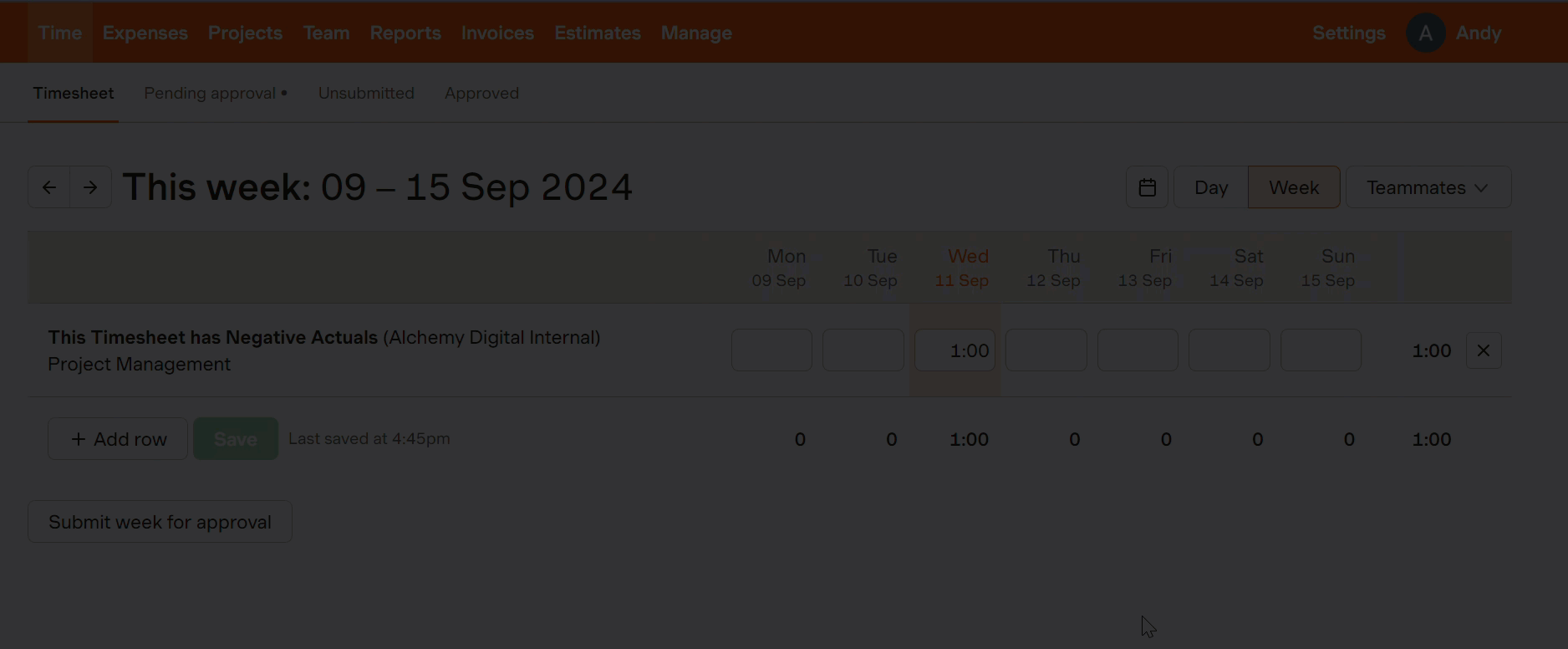Click the Saturday time entry field
This screenshot has height=649, width=1568.
pyautogui.click(x=1229, y=350)
